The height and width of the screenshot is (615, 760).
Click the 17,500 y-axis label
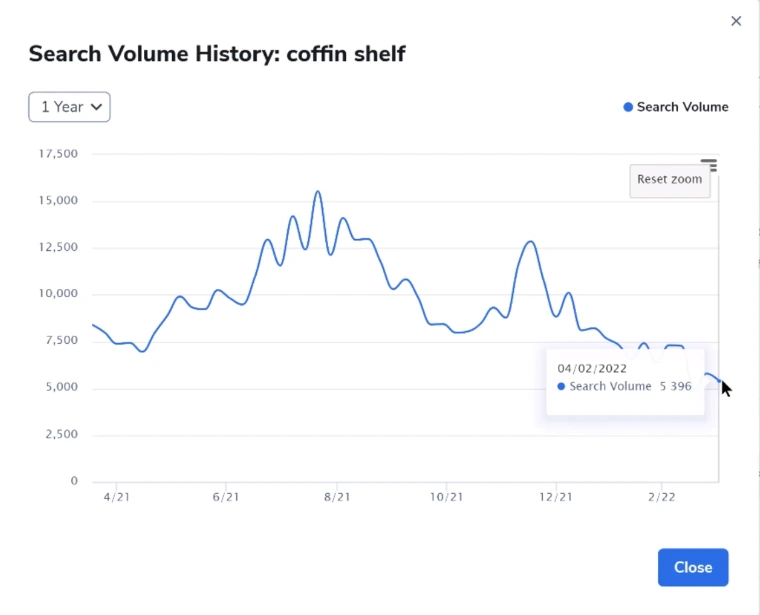pyautogui.click(x=58, y=154)
